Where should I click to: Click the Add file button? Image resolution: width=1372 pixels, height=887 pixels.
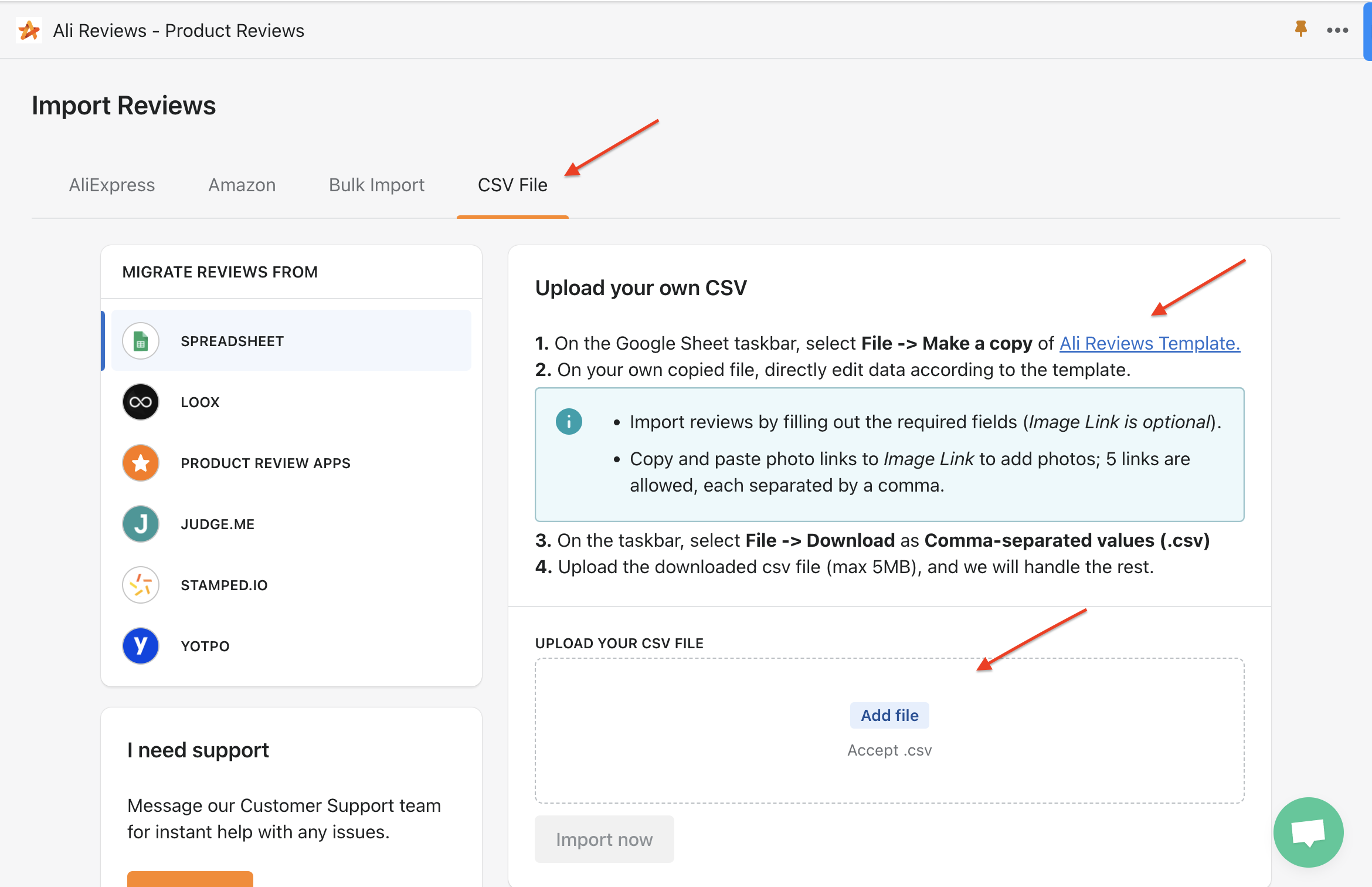coord(891,715)
